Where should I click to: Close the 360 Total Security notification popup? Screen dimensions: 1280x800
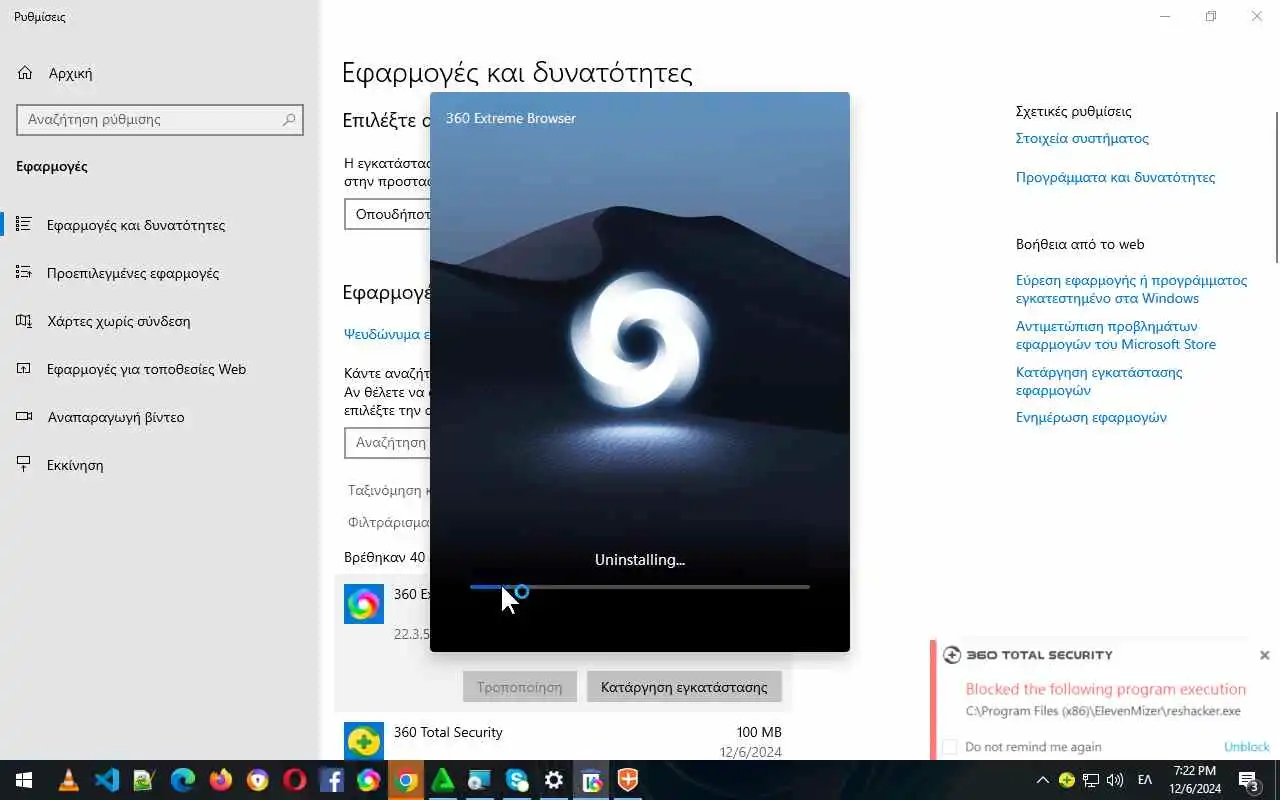pos(1264,655)
